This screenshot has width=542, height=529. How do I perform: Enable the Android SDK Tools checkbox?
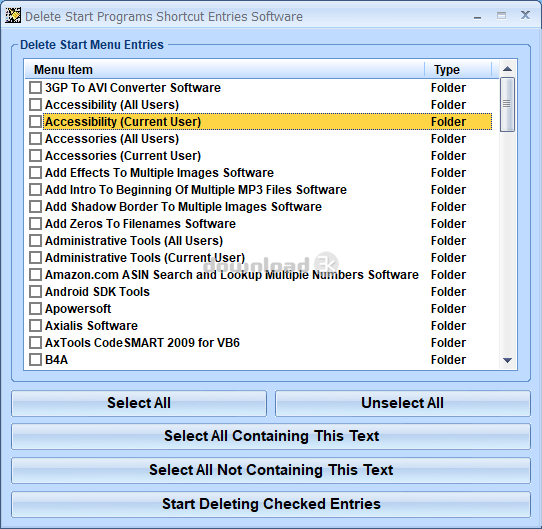[x=35, y=291]
